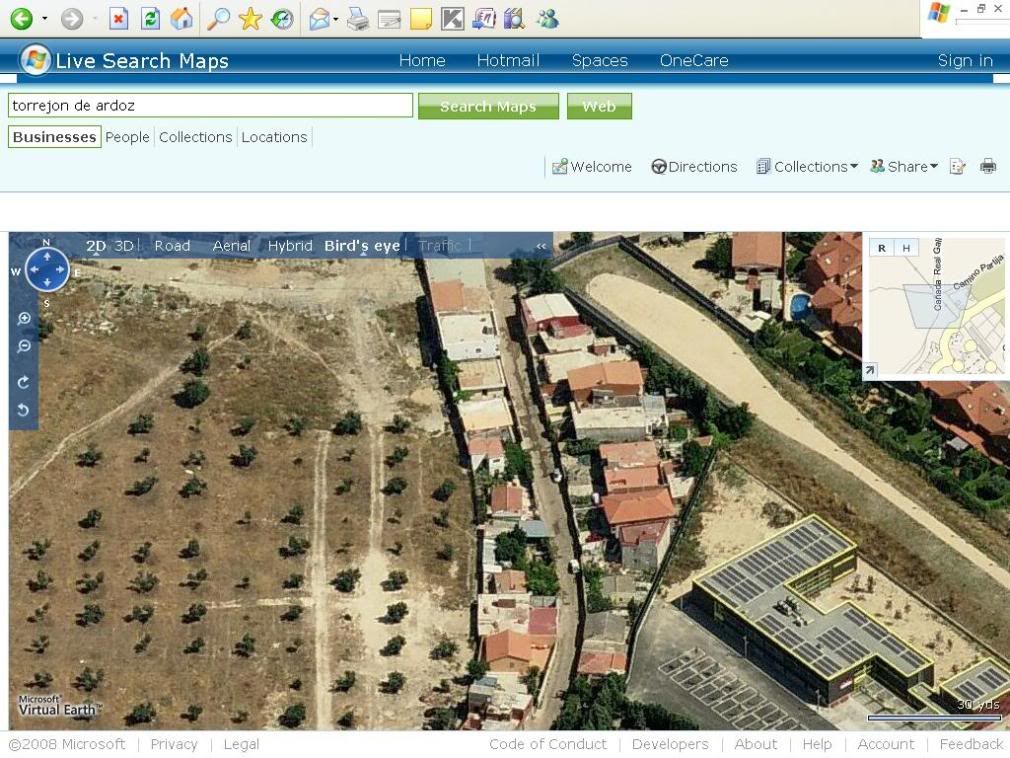The width and height of the screenshot is (1010, 758).
Task: Switch to the People search tab
Action: coord(127,137)
